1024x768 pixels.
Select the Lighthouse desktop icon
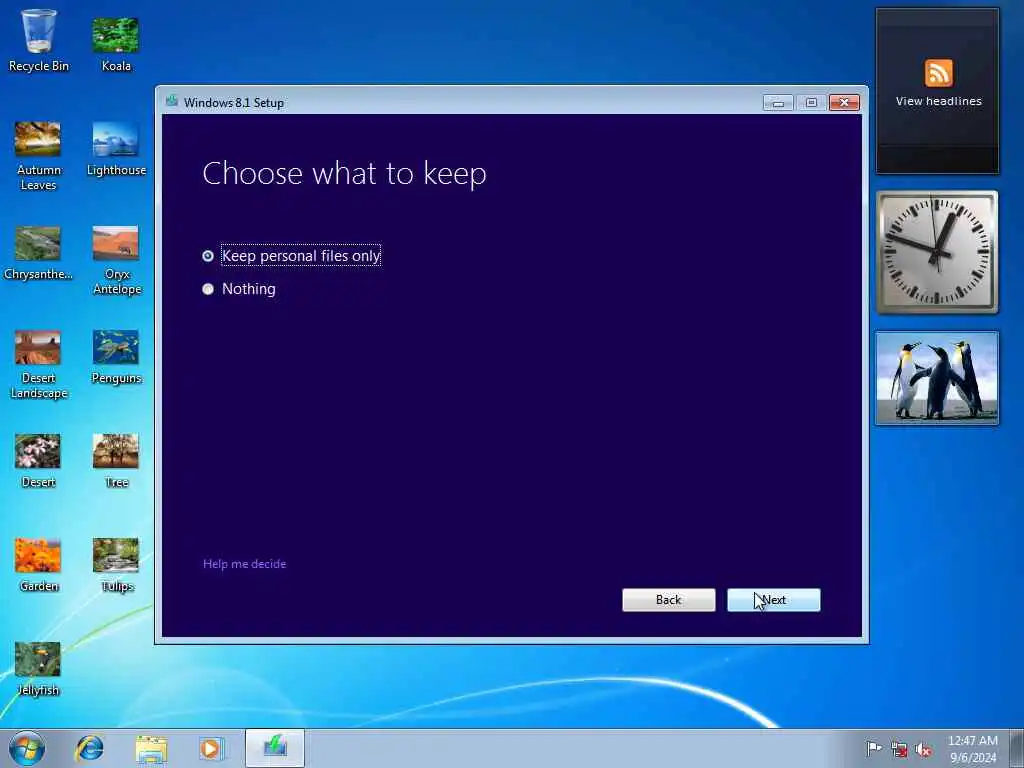tap(116, 149)
